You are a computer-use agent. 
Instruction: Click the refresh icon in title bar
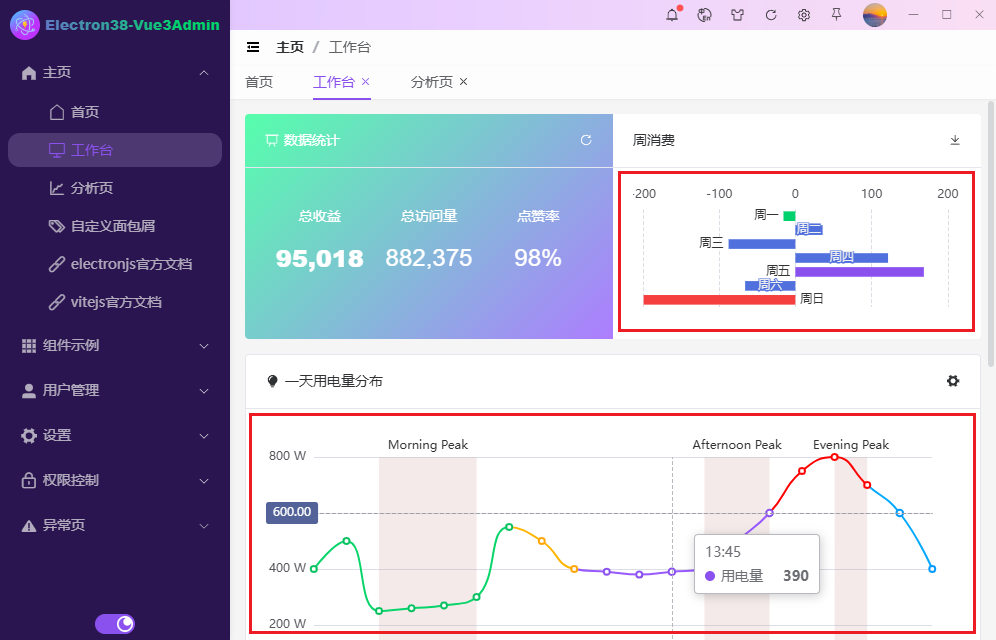tap(771, 15)
